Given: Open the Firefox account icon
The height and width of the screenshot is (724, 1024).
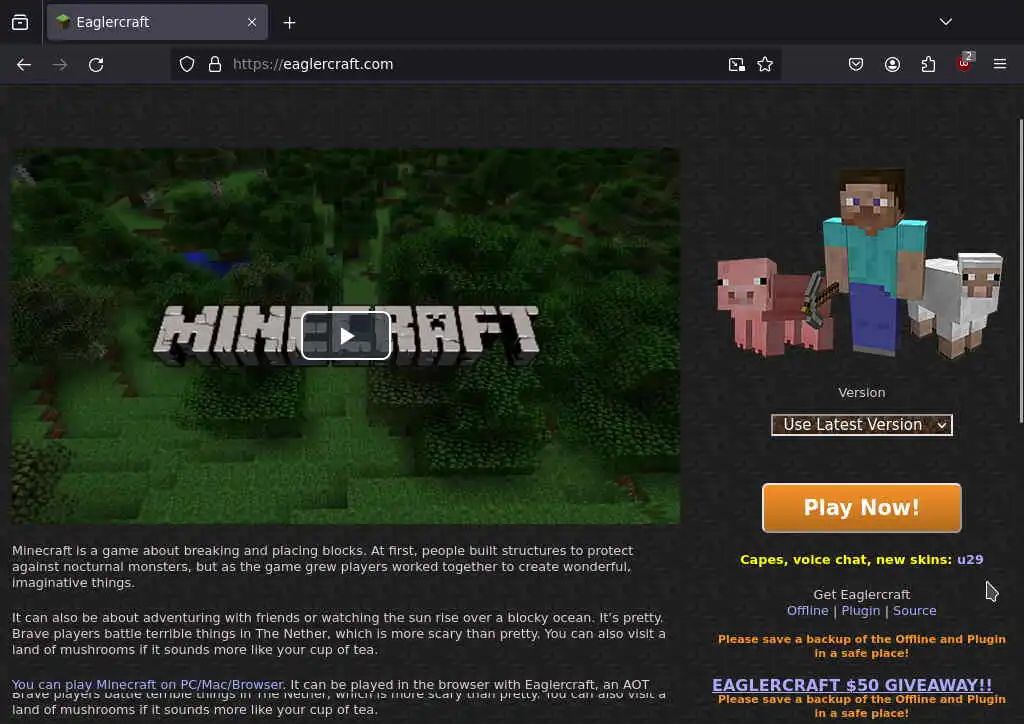Looking at the screenshot, I should click(892, 64).
